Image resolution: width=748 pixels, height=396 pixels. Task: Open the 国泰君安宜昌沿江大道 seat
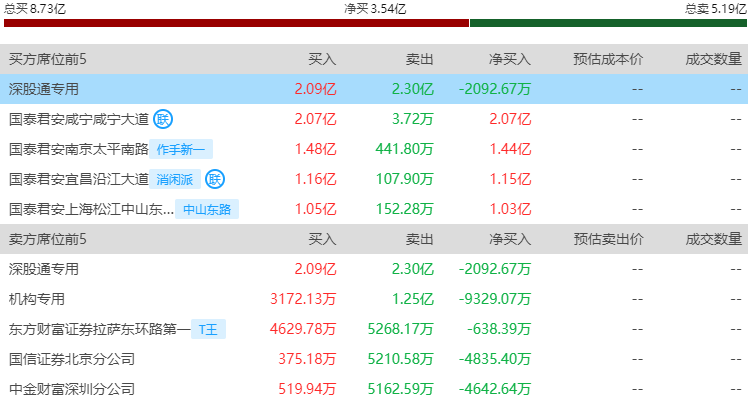coord(79,179)
